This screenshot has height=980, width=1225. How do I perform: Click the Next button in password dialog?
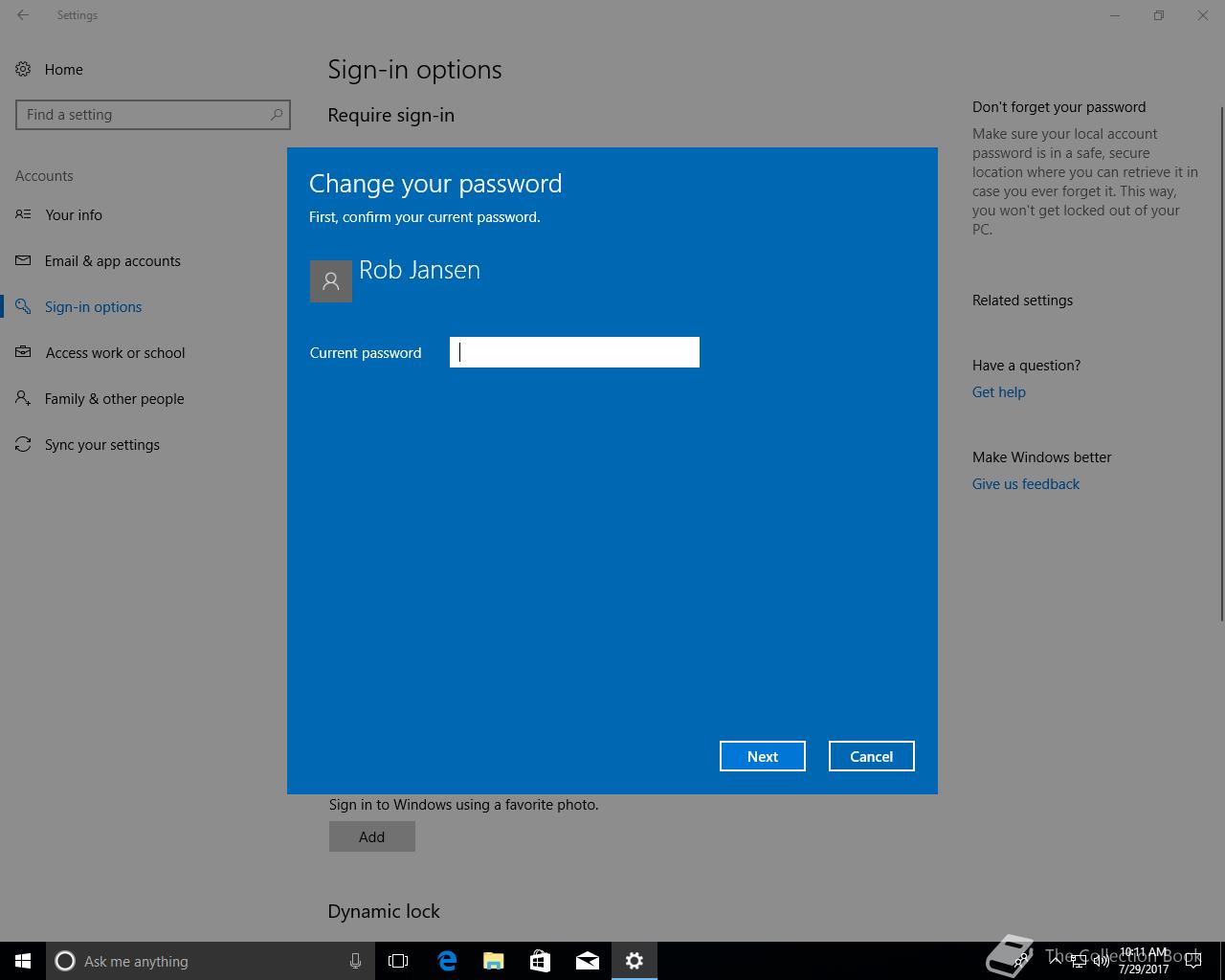(763, 756)
